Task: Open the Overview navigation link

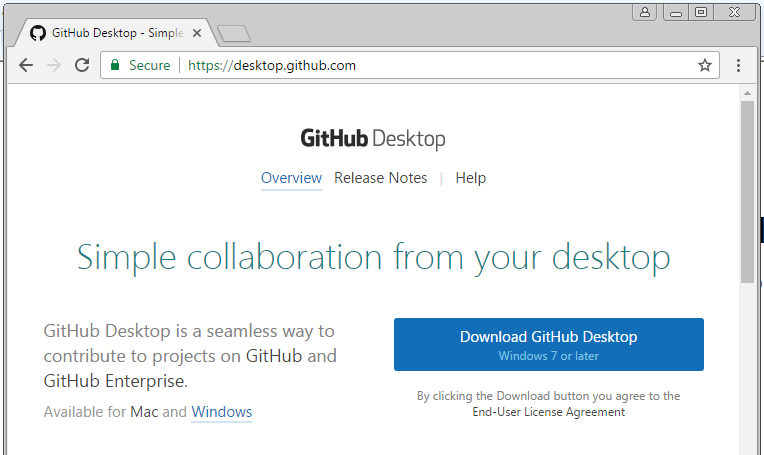Action: [291, 178]
